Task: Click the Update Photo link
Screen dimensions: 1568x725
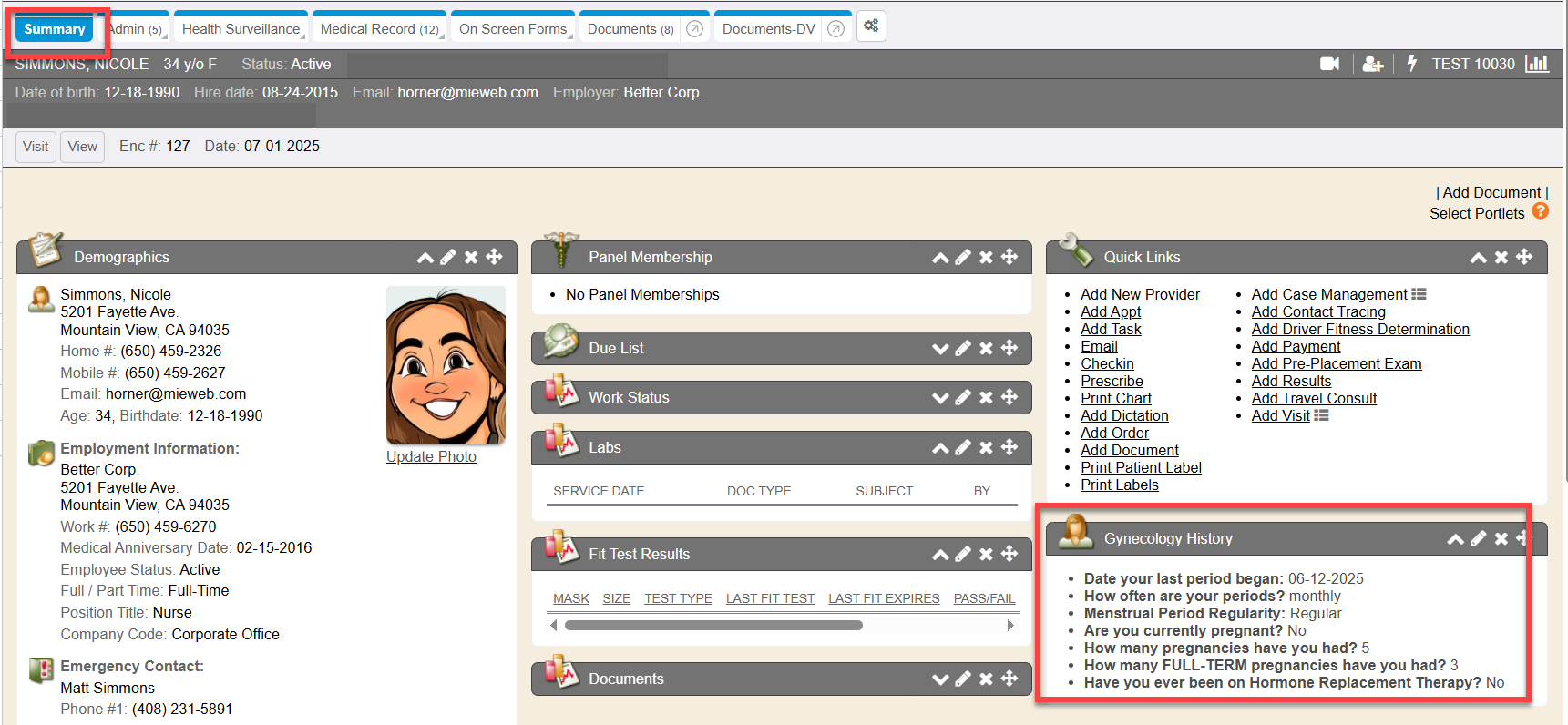Action: pyautogui.click(x=431, y=456)
